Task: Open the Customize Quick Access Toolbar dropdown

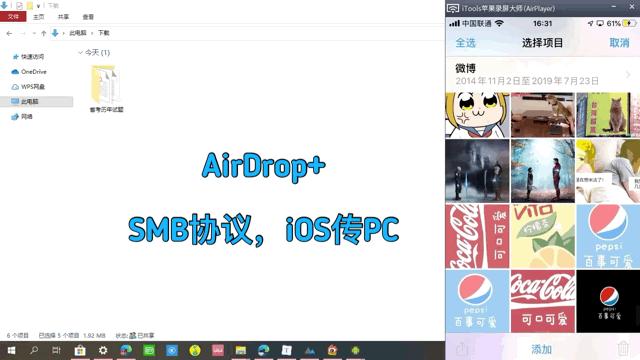Action: 38,6
